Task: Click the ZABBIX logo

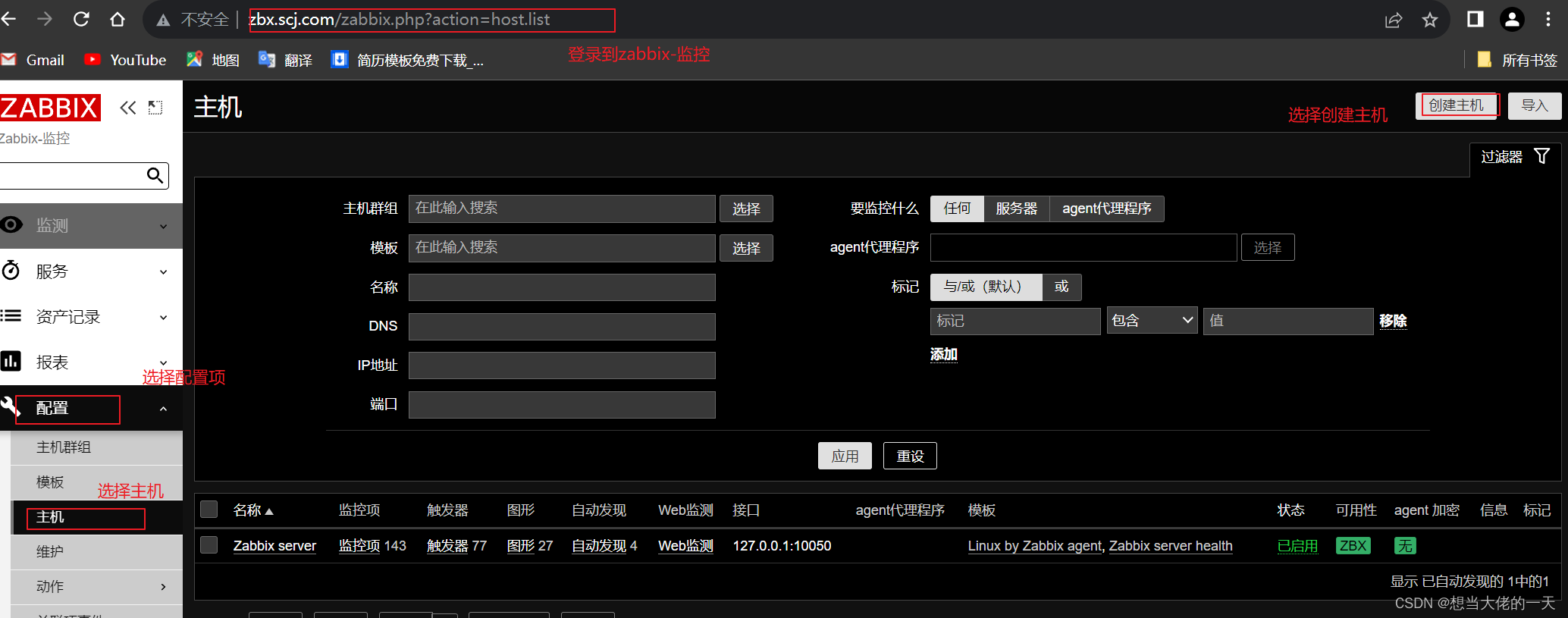Action: 50,108
